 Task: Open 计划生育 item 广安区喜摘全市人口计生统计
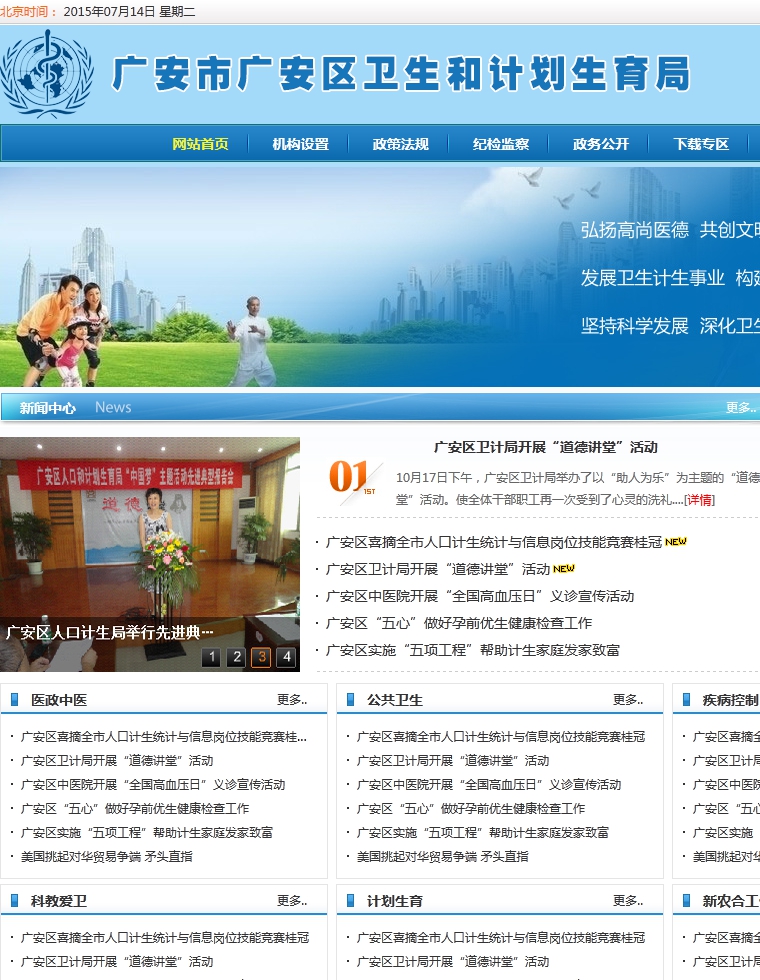coord(501,938)
